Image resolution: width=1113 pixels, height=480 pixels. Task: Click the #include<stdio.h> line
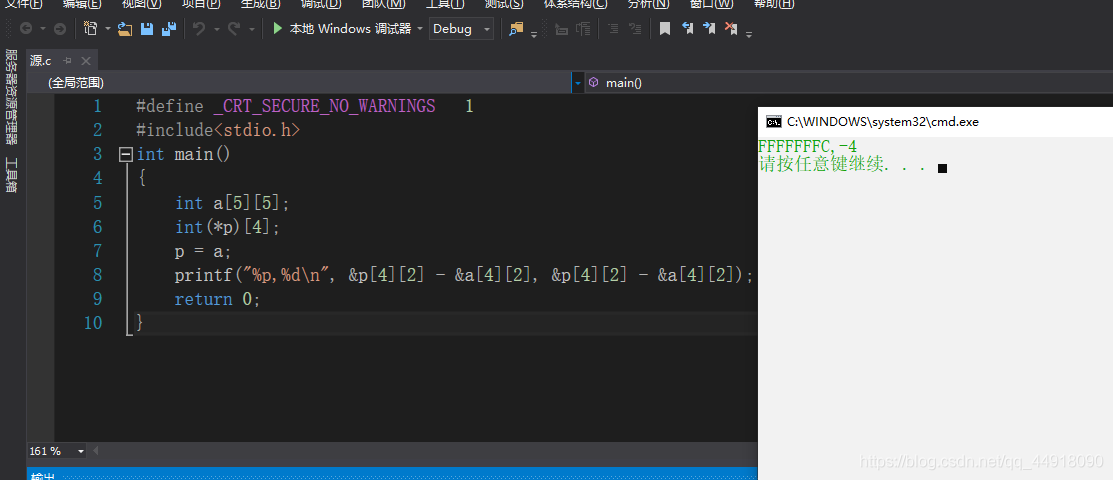(219, 131)
